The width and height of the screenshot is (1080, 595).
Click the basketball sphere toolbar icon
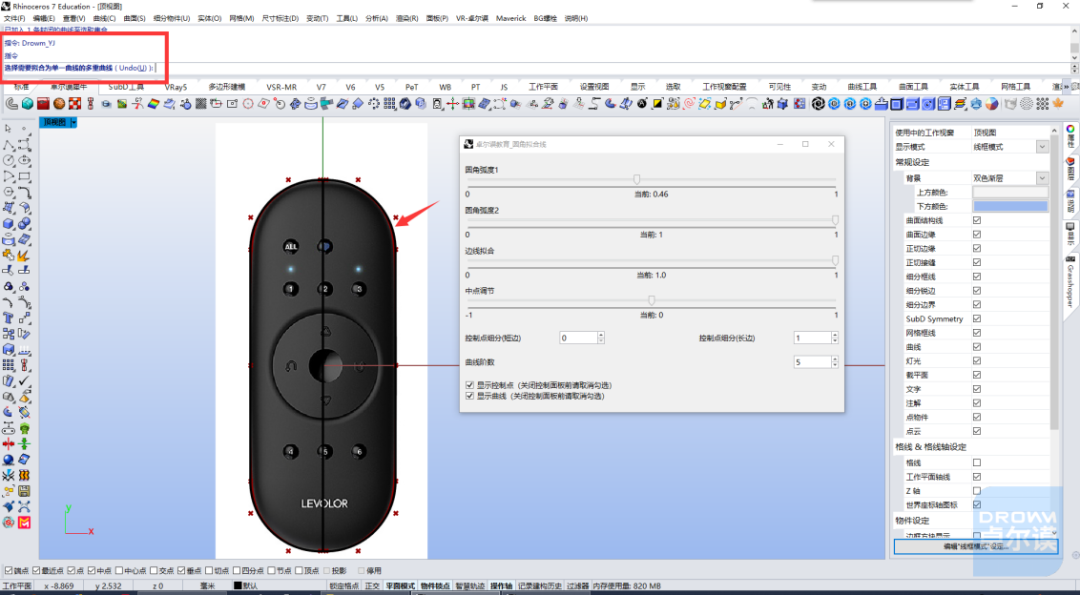(x=59, y=104)
